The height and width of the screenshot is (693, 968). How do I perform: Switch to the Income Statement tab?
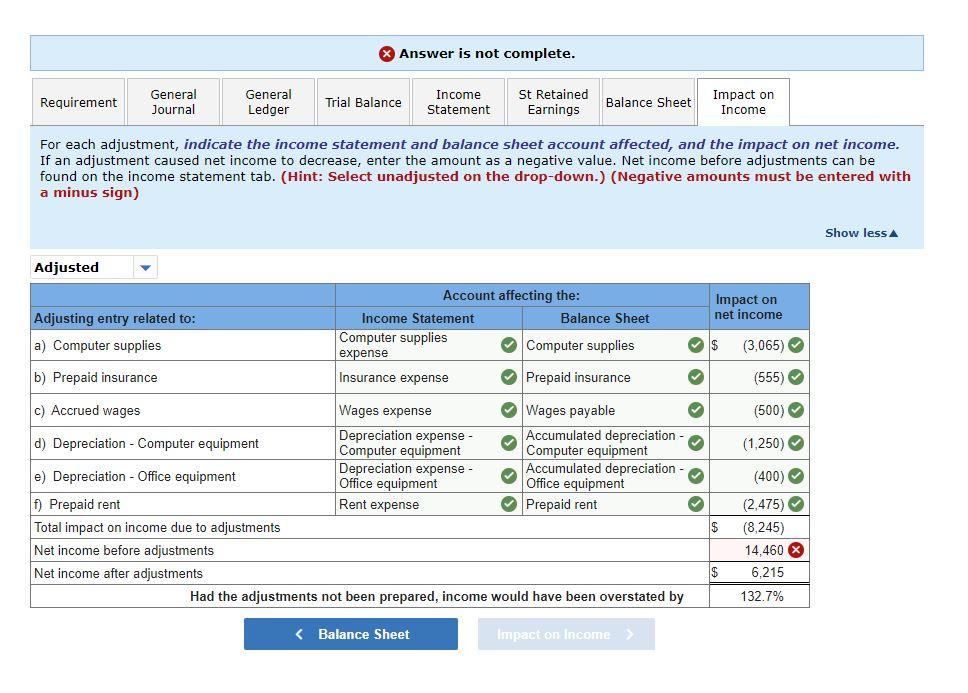pos(458,102)
